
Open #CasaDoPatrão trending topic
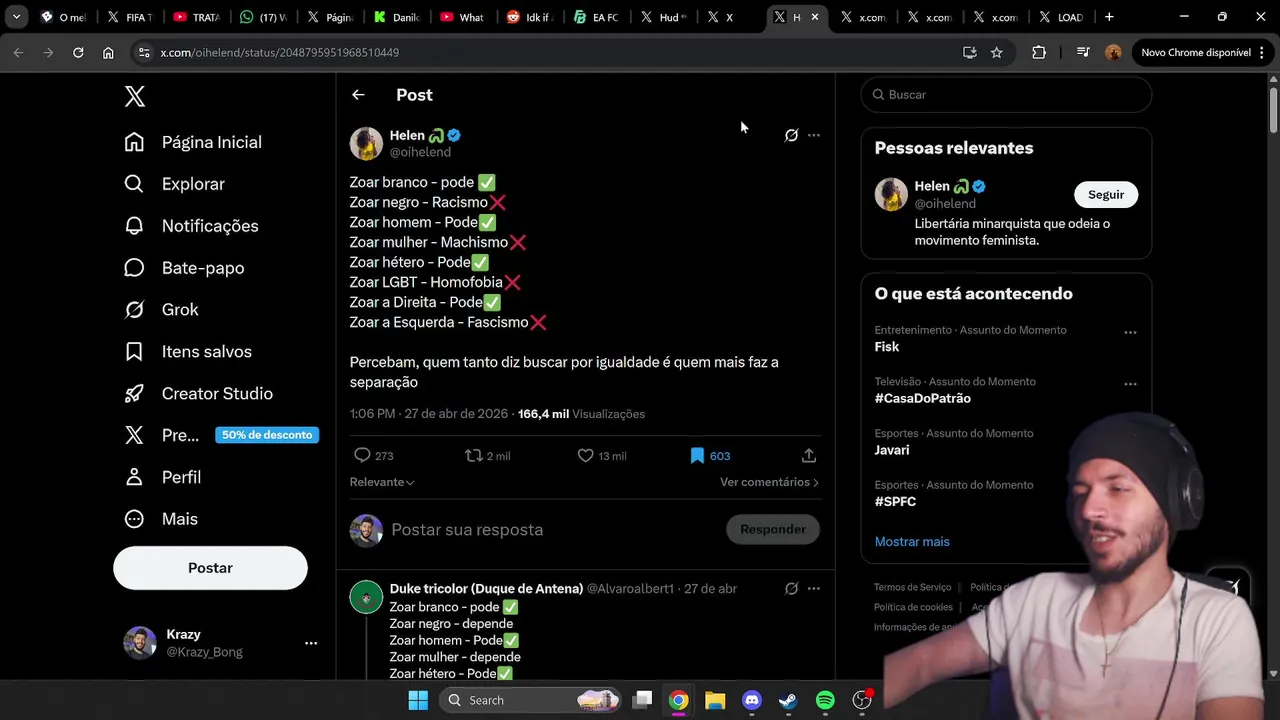tap(923, 398)
